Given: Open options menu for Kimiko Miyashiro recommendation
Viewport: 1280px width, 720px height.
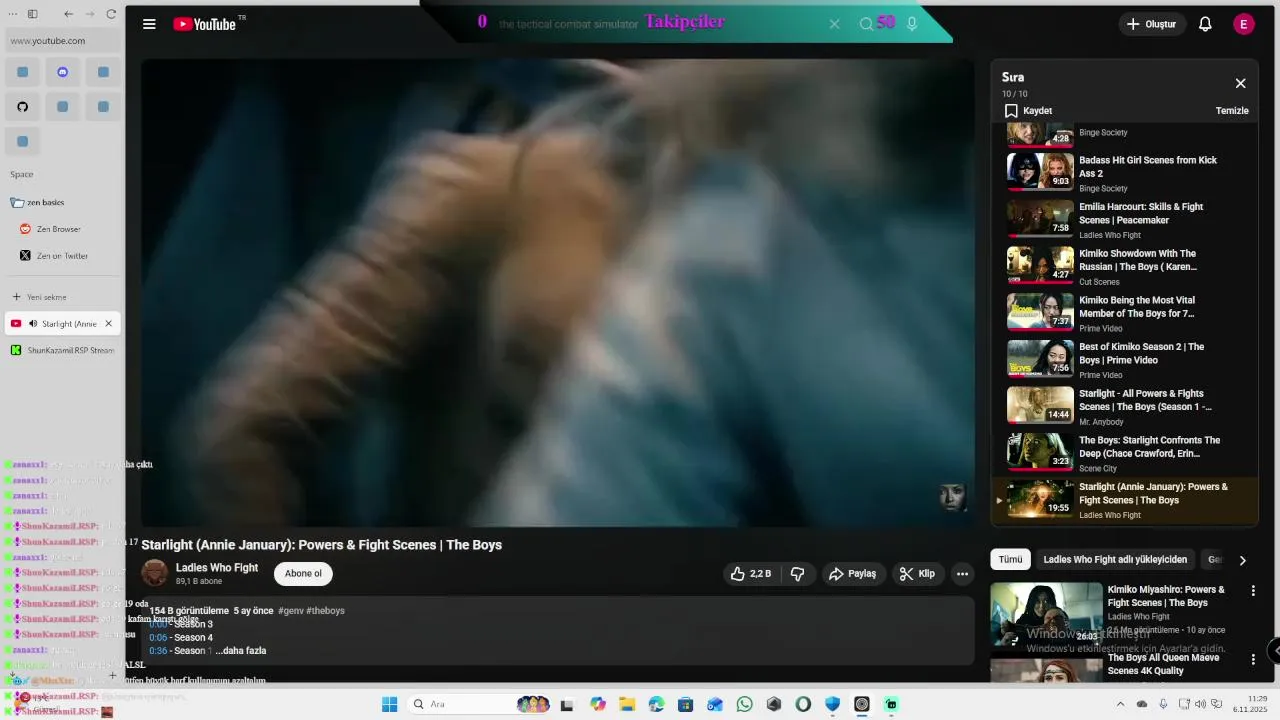Looking at the screenshot, I should [1253, 591].
